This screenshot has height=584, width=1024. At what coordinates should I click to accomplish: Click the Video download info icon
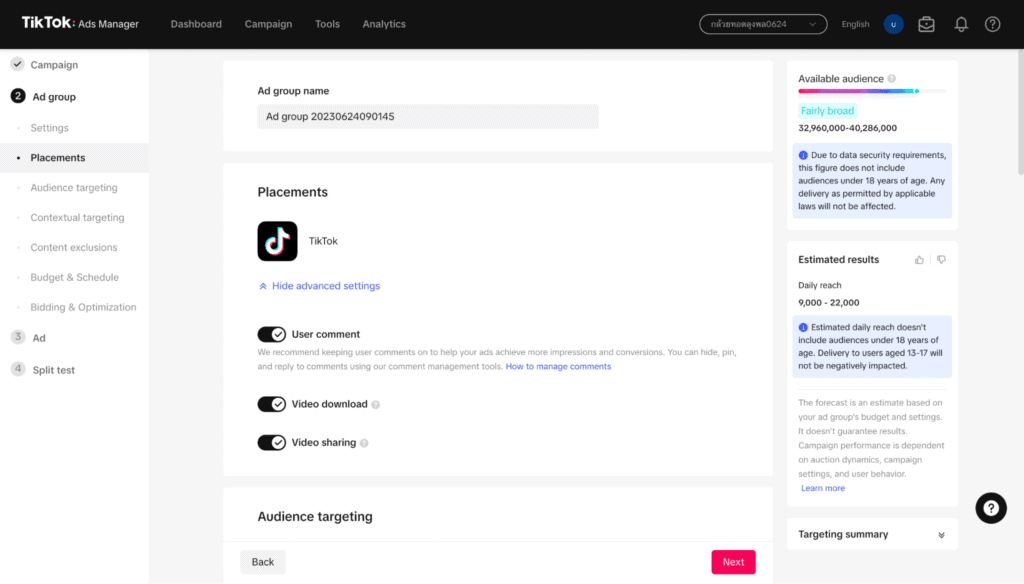coord(376,404)
